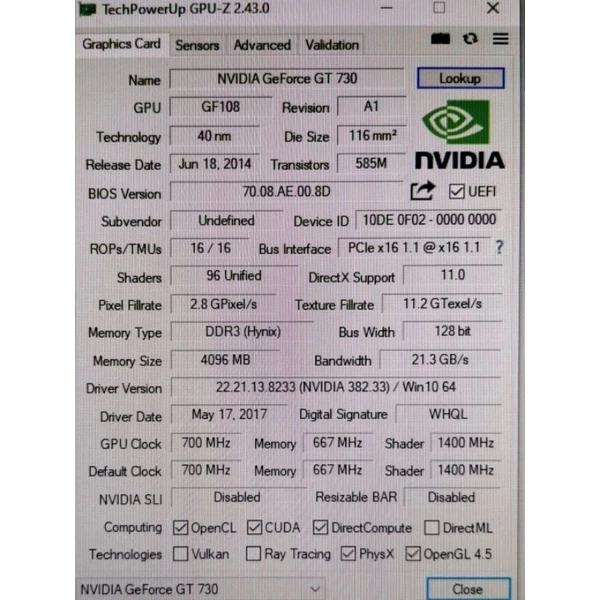Viewport: 600px width, 600px height.
Task: Switch to the Advanced tab
Action: 262,46
